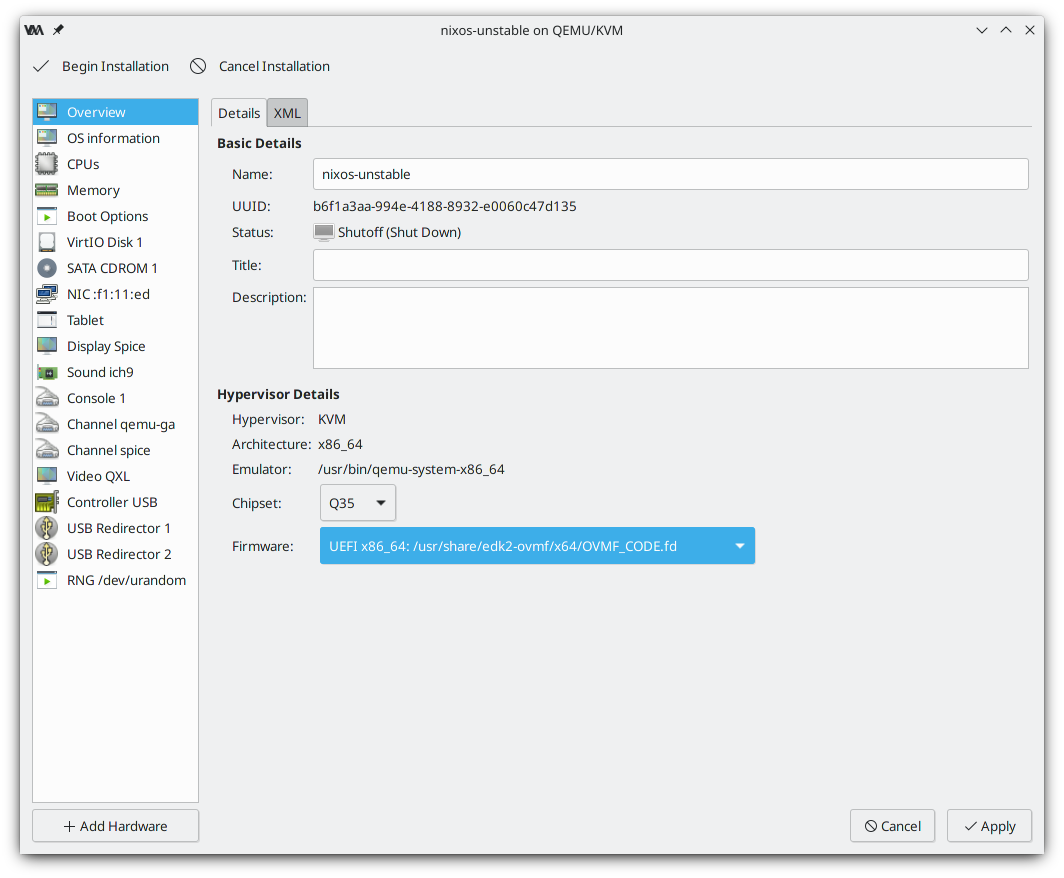Click the Controller USB icon

click(x=47, y=502)
